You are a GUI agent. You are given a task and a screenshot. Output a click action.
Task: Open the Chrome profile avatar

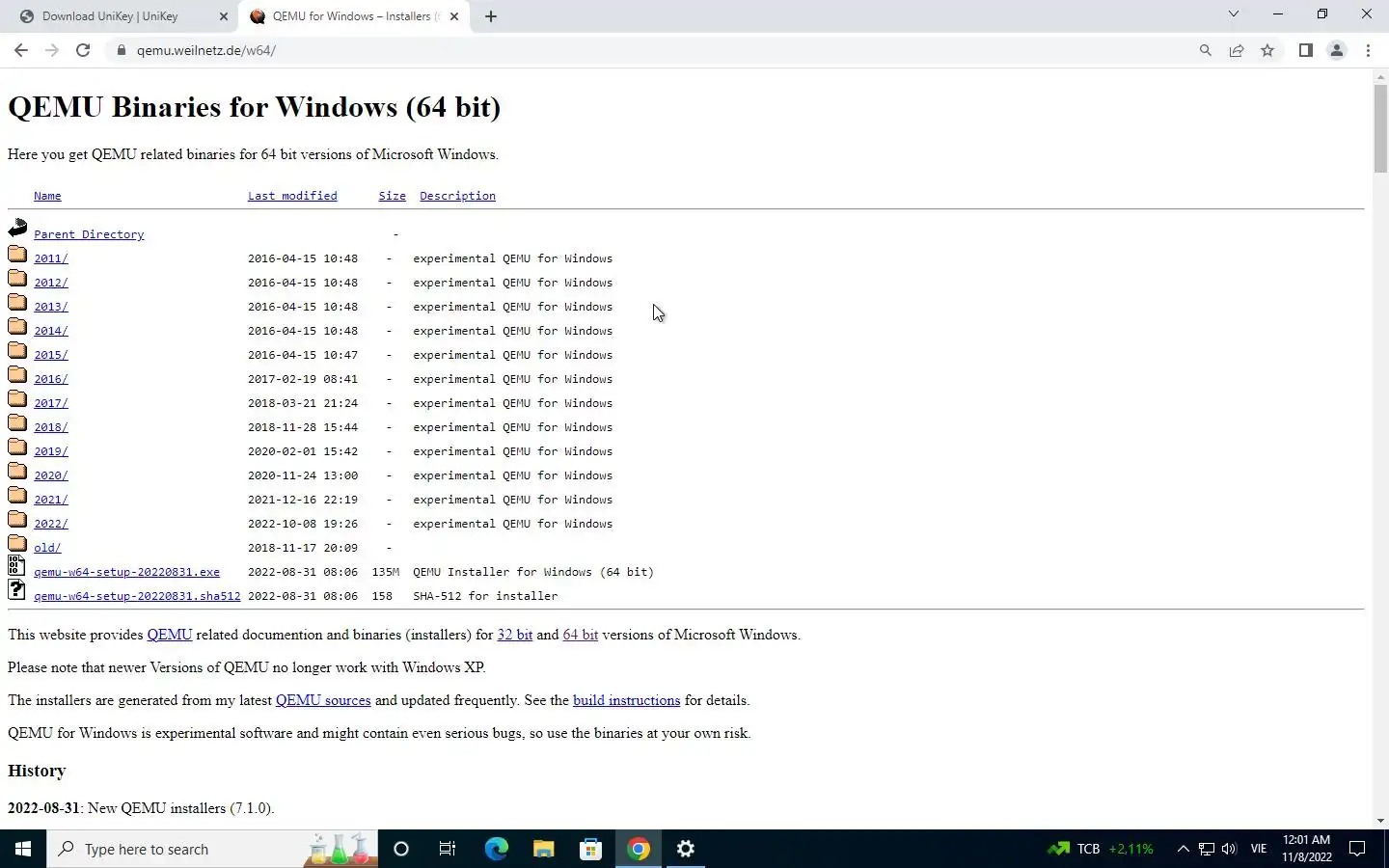point(1336,50)
